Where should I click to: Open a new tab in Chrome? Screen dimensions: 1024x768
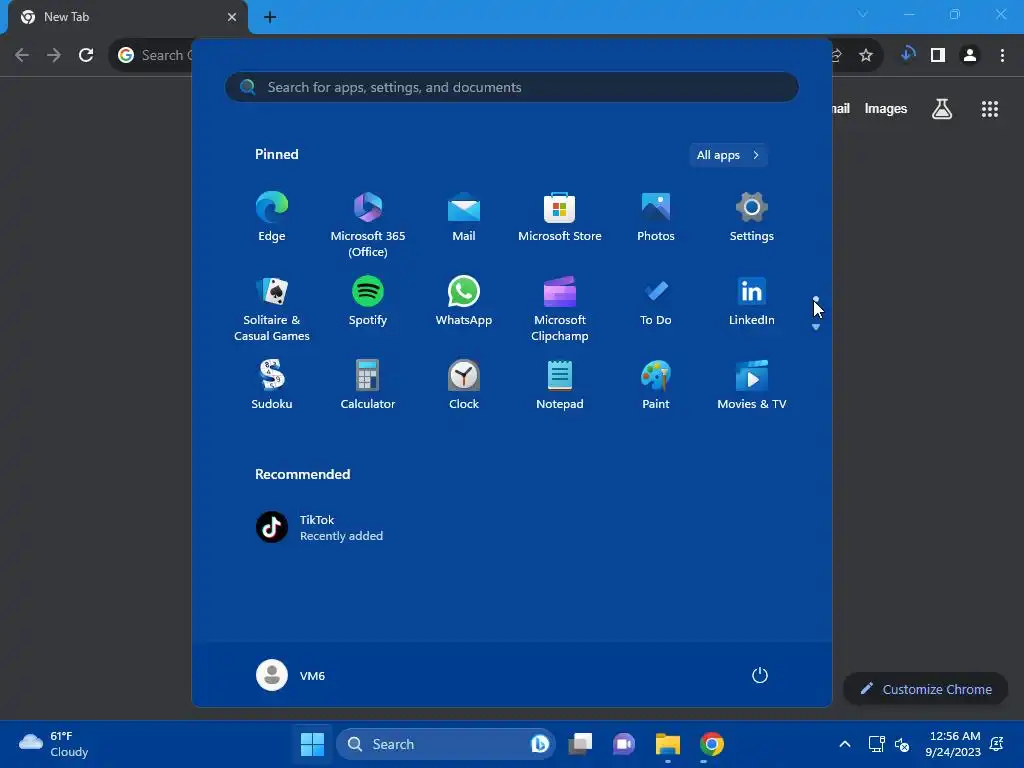point(270,17)
